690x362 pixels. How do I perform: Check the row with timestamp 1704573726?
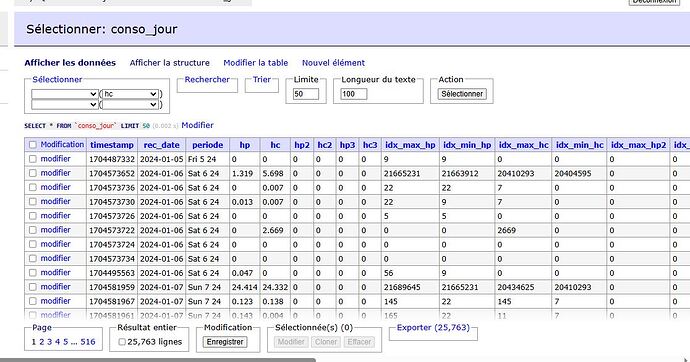point(33,216)
